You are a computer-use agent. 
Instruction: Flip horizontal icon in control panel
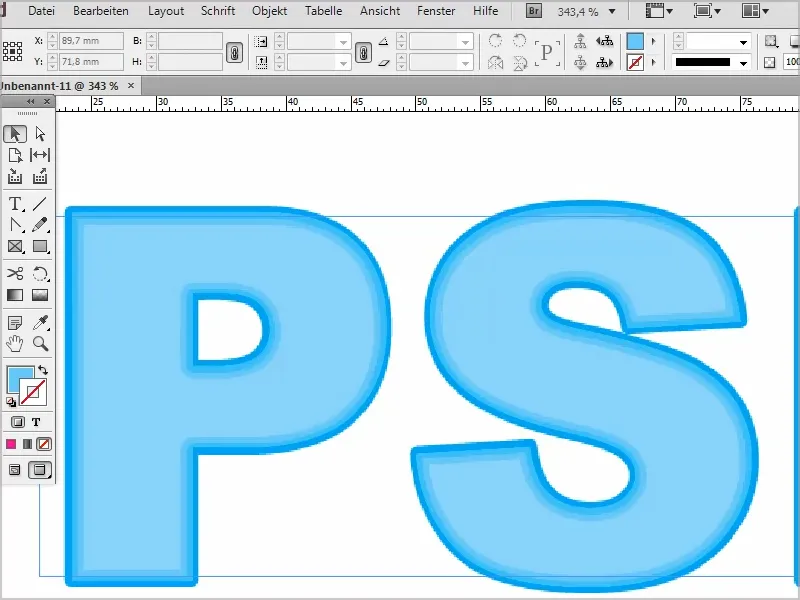point(495,63)
